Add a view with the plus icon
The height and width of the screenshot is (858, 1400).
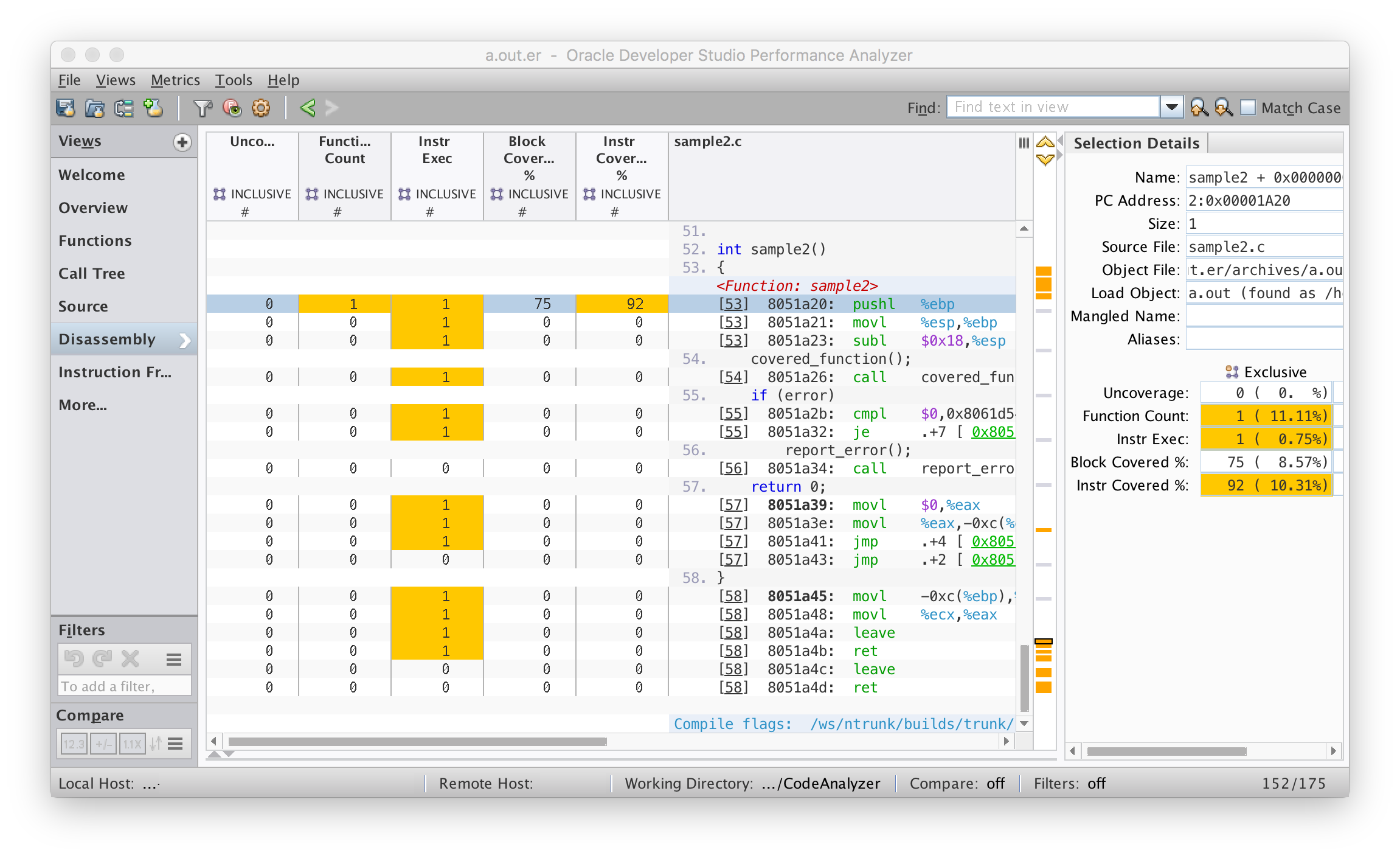182,142
